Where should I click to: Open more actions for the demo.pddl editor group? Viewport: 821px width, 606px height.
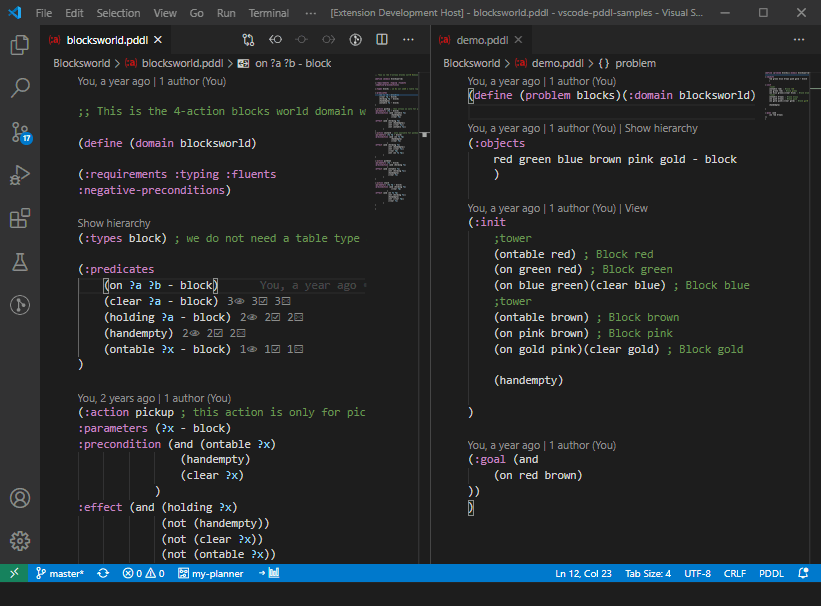coord(799,40)
